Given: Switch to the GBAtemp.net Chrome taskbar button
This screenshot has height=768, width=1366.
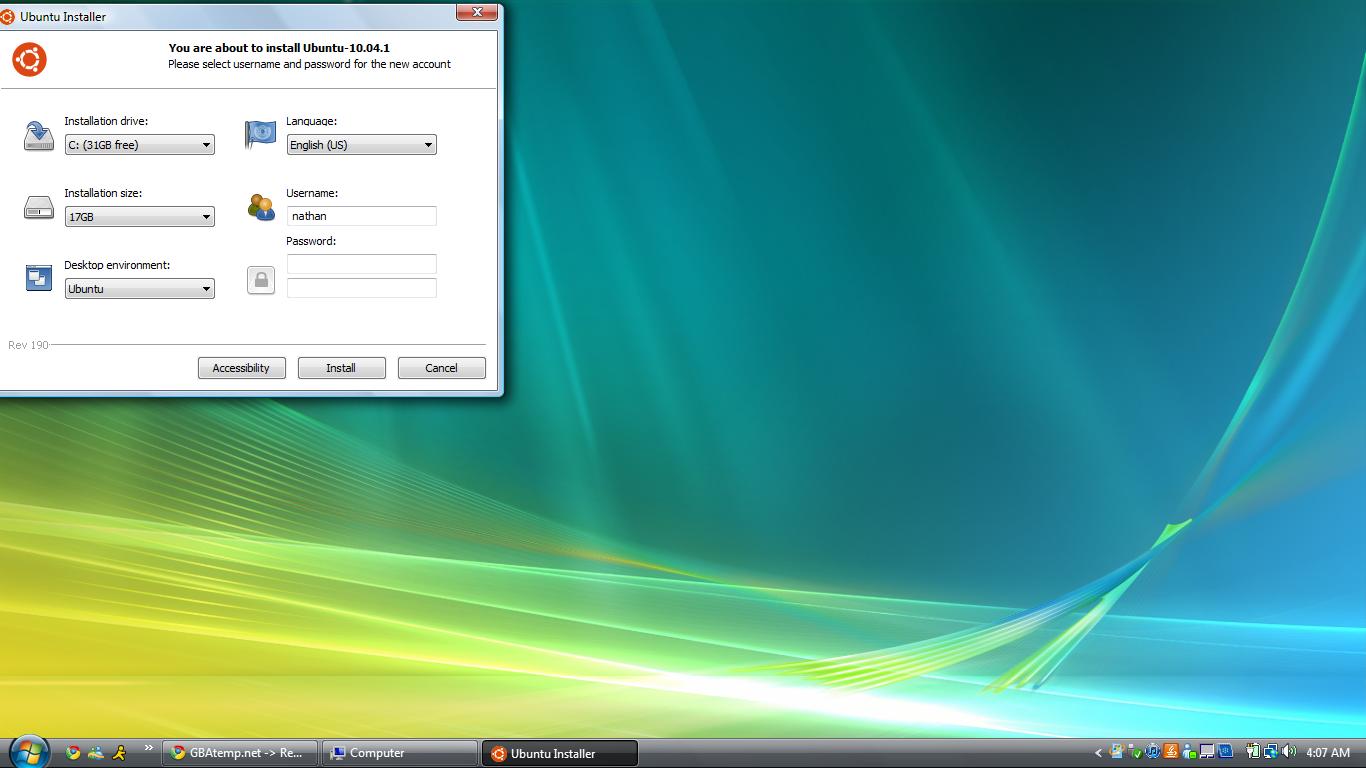Looking at the screenshot, I should pyautogui.click(x=239, y=753).
